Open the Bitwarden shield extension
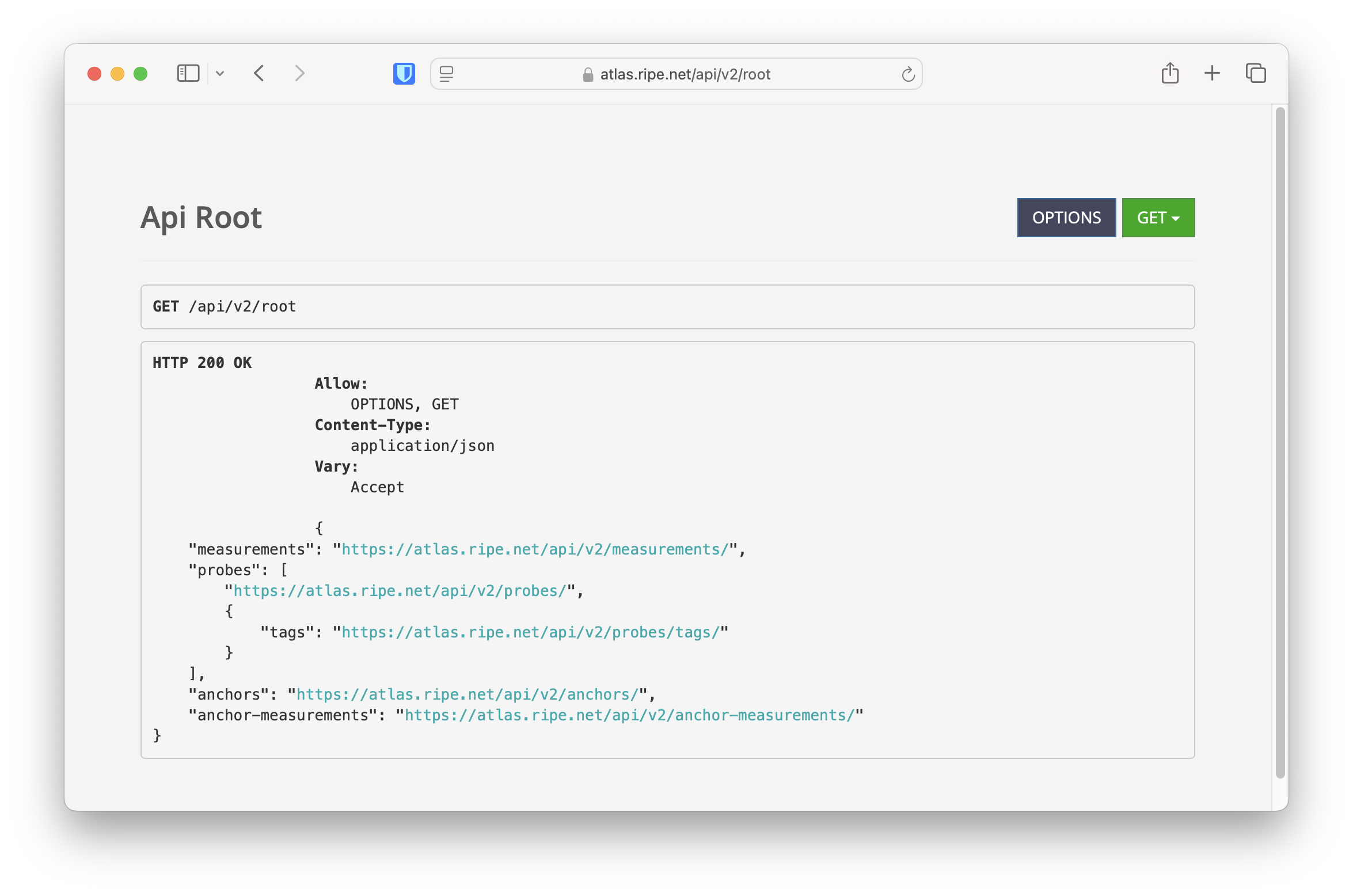Image resolution: width=1353 pixels, height=896 pixels. tap(404, 74)
